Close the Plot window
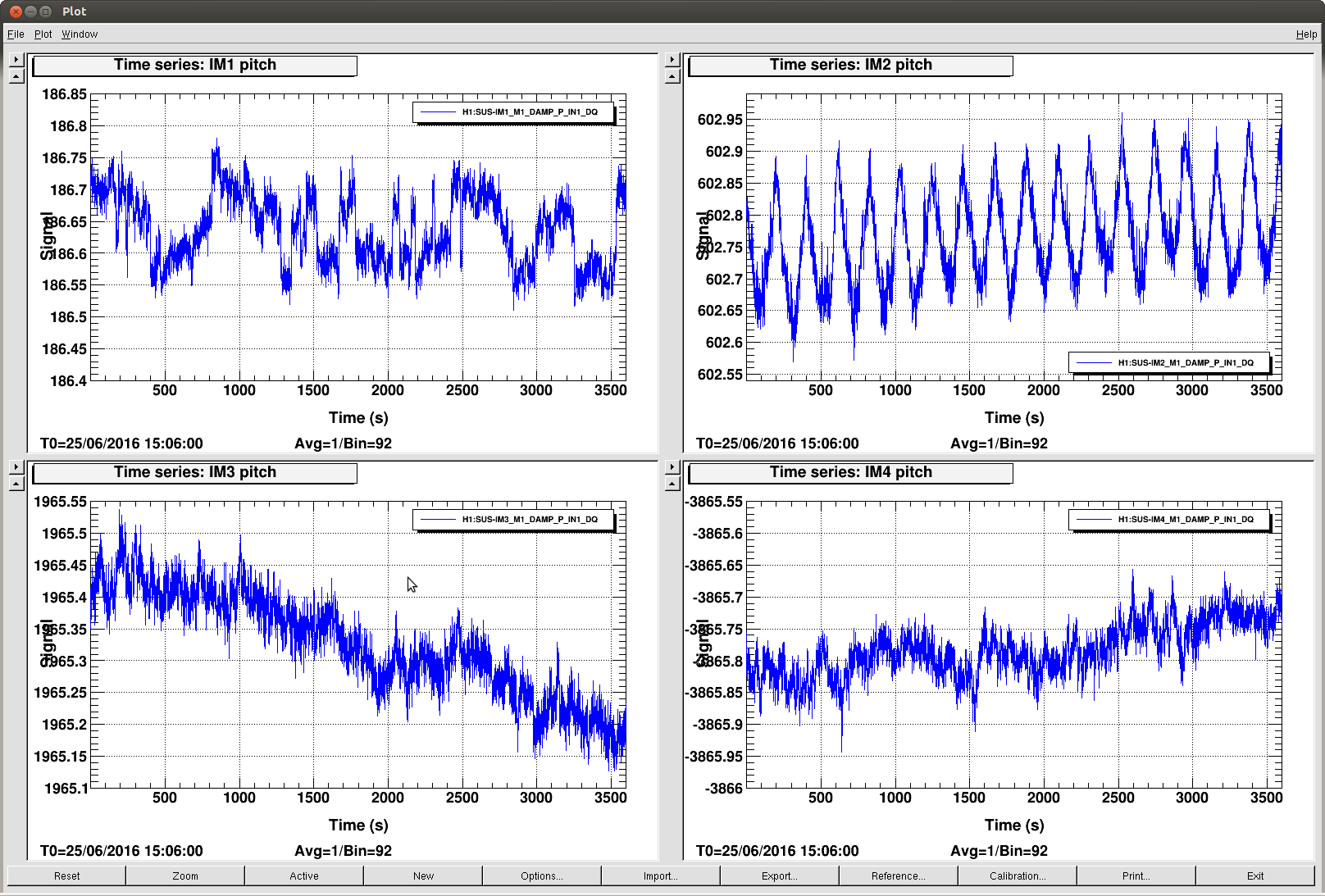 click(x=16, y=11)
